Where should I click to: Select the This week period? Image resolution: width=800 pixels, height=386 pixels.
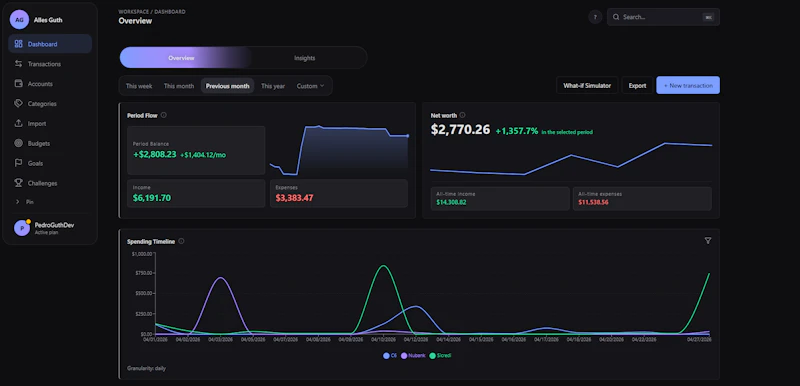pyautogui.click(x=139, y=86)
